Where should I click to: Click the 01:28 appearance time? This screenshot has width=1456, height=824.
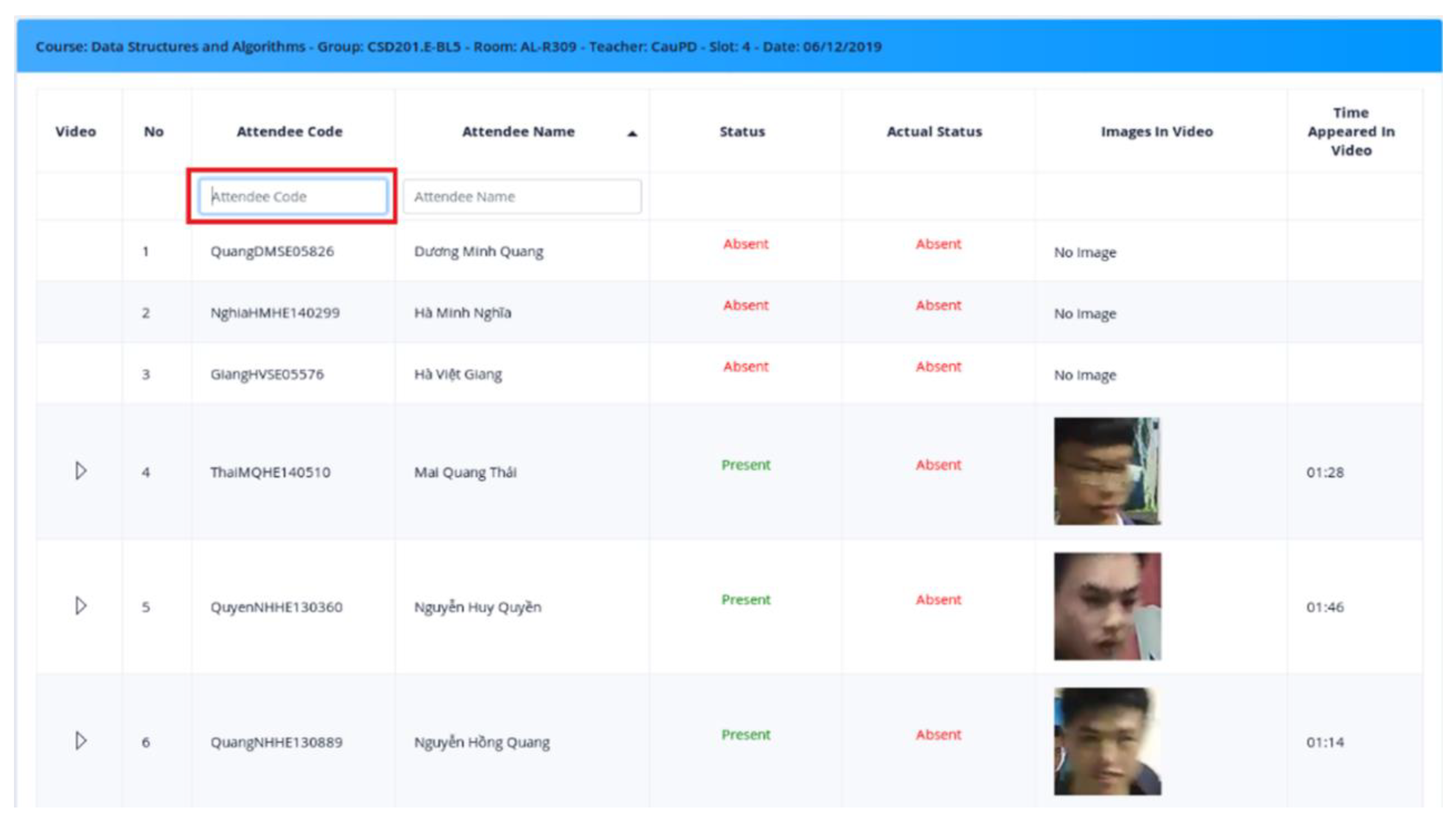[x=1324, y=472]
